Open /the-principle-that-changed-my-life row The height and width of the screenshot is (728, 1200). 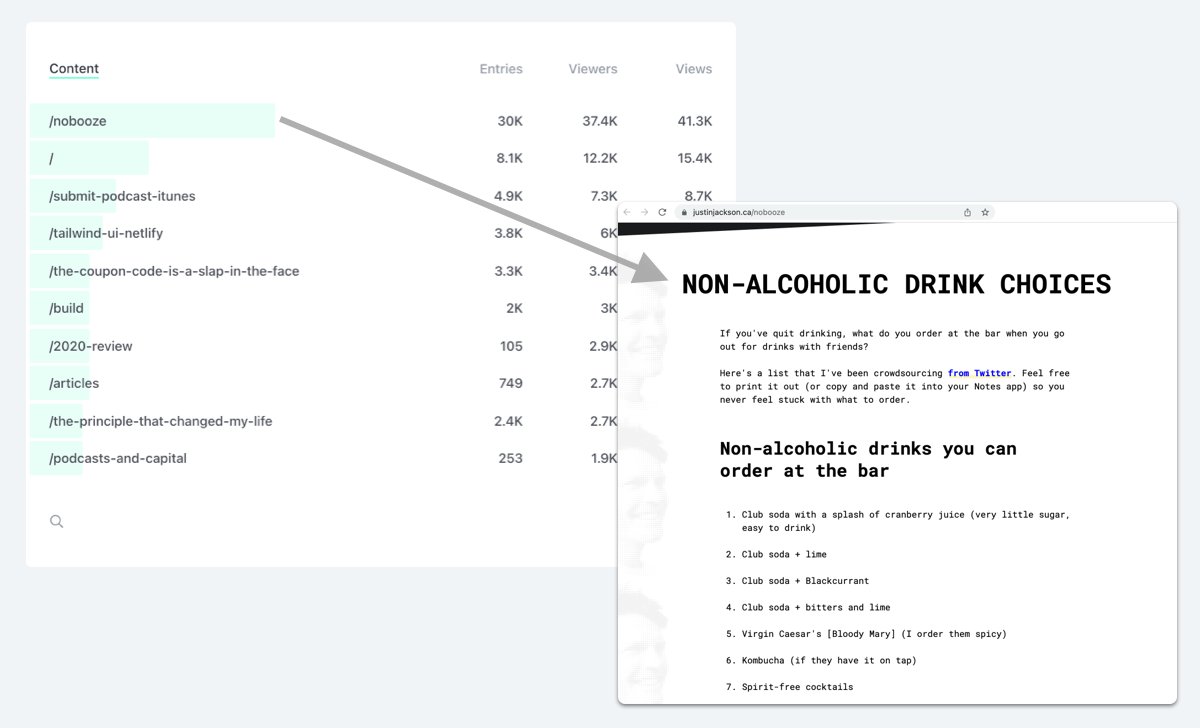pos(161,421)
